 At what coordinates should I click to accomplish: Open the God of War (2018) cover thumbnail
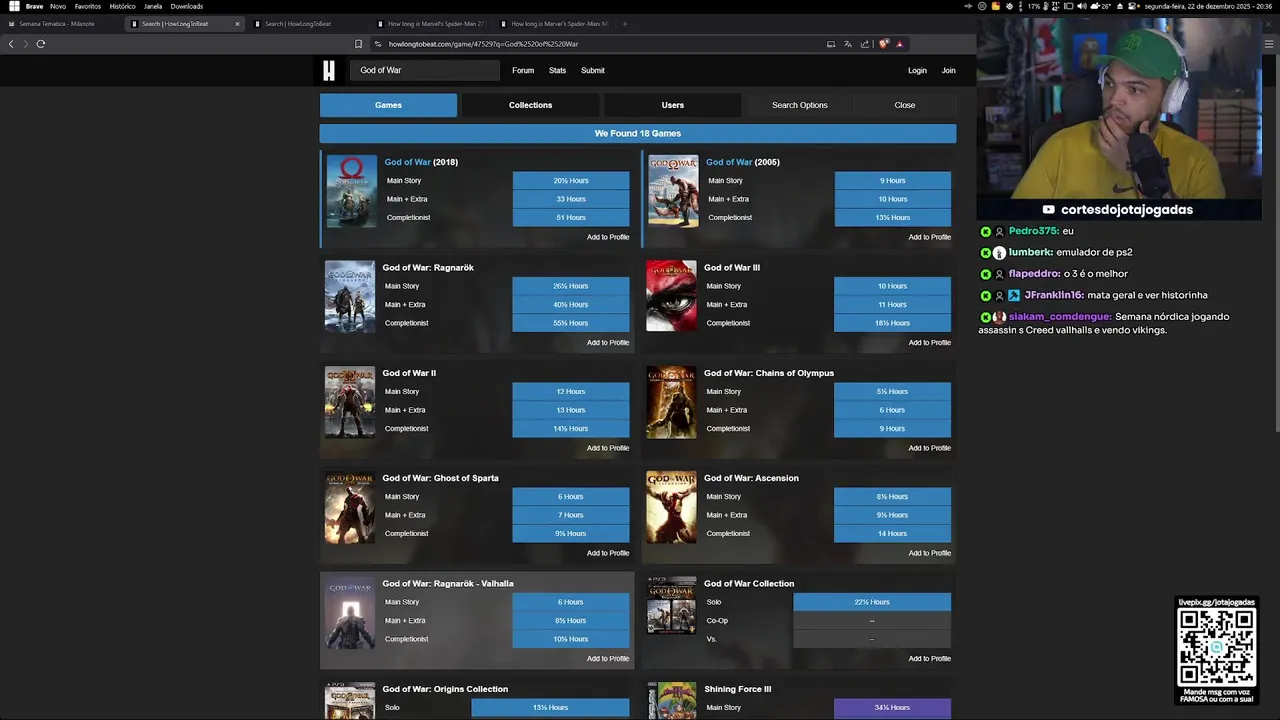coord(351,191)
